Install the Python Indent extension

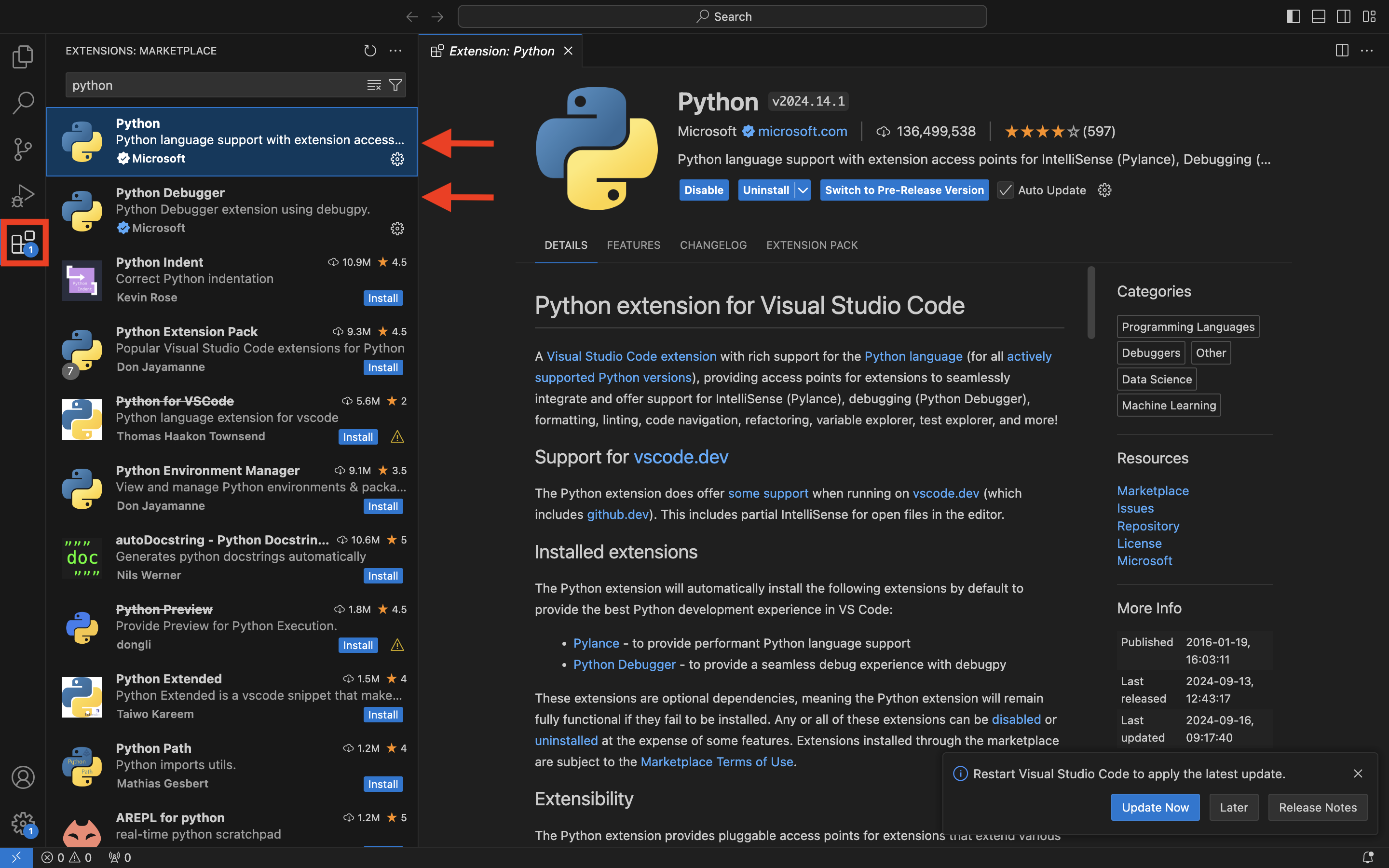click(x=383, y=298)
